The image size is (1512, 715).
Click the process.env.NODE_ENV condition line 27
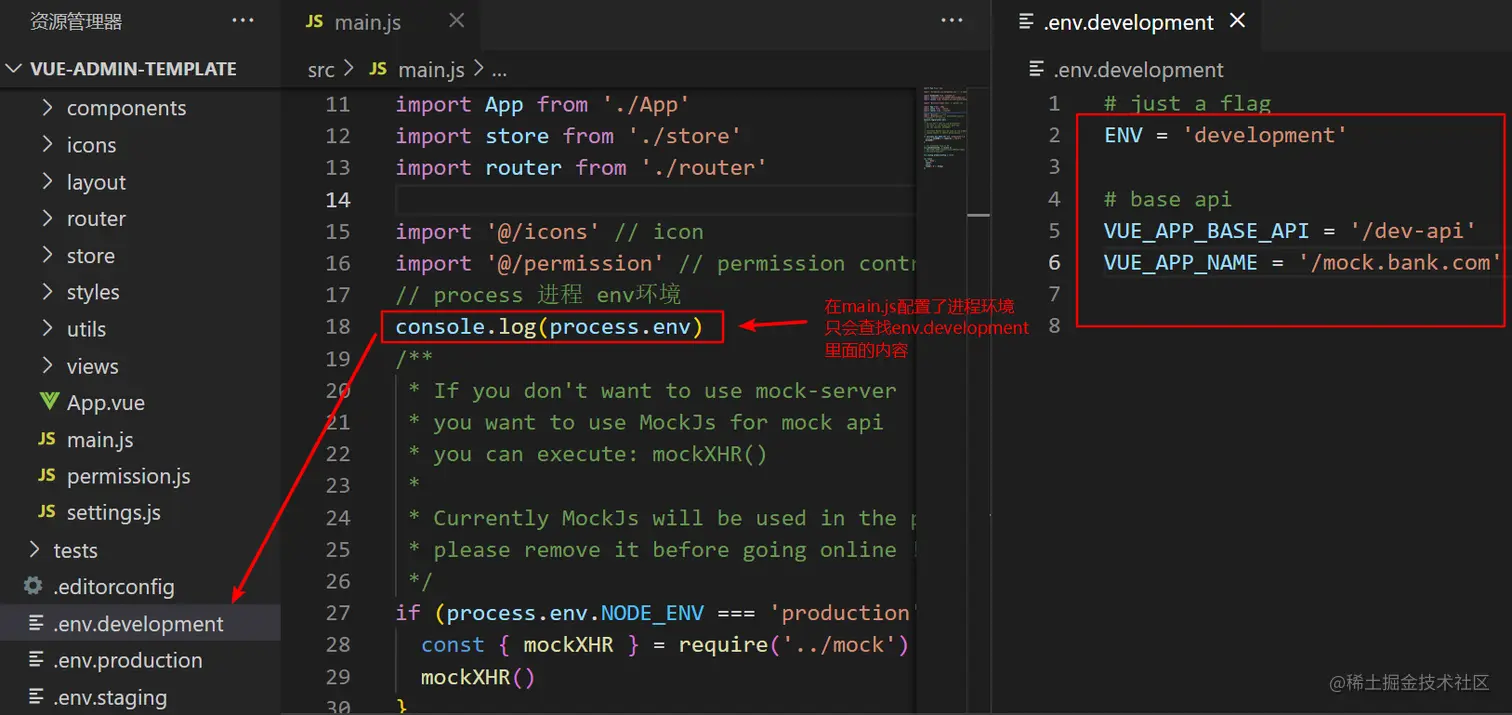coord(654,613)
